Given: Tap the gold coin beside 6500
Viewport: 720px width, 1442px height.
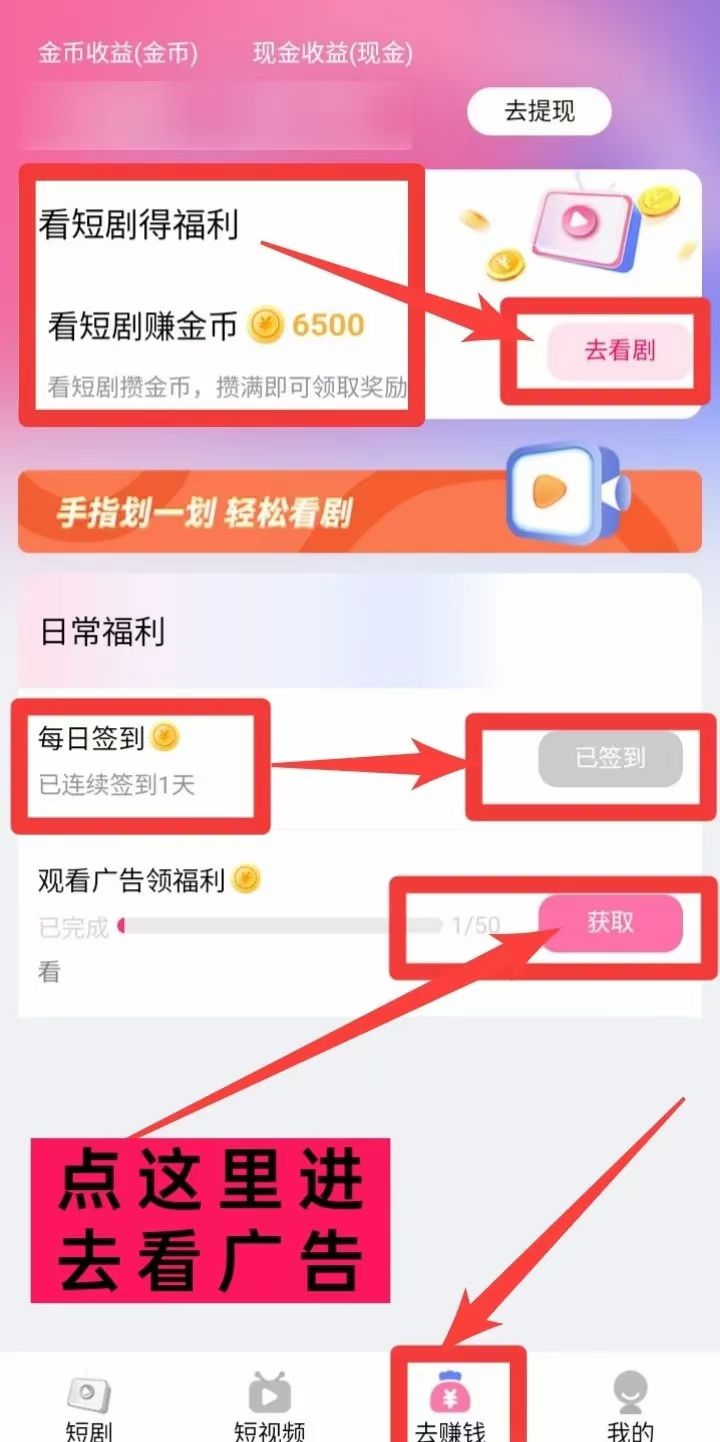Looking at the screenshot, I should (x=266, y=325).
